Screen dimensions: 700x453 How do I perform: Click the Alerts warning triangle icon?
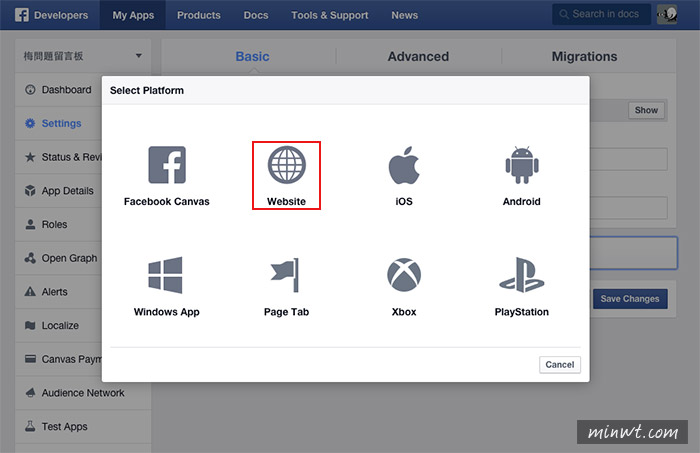(30, 291)
